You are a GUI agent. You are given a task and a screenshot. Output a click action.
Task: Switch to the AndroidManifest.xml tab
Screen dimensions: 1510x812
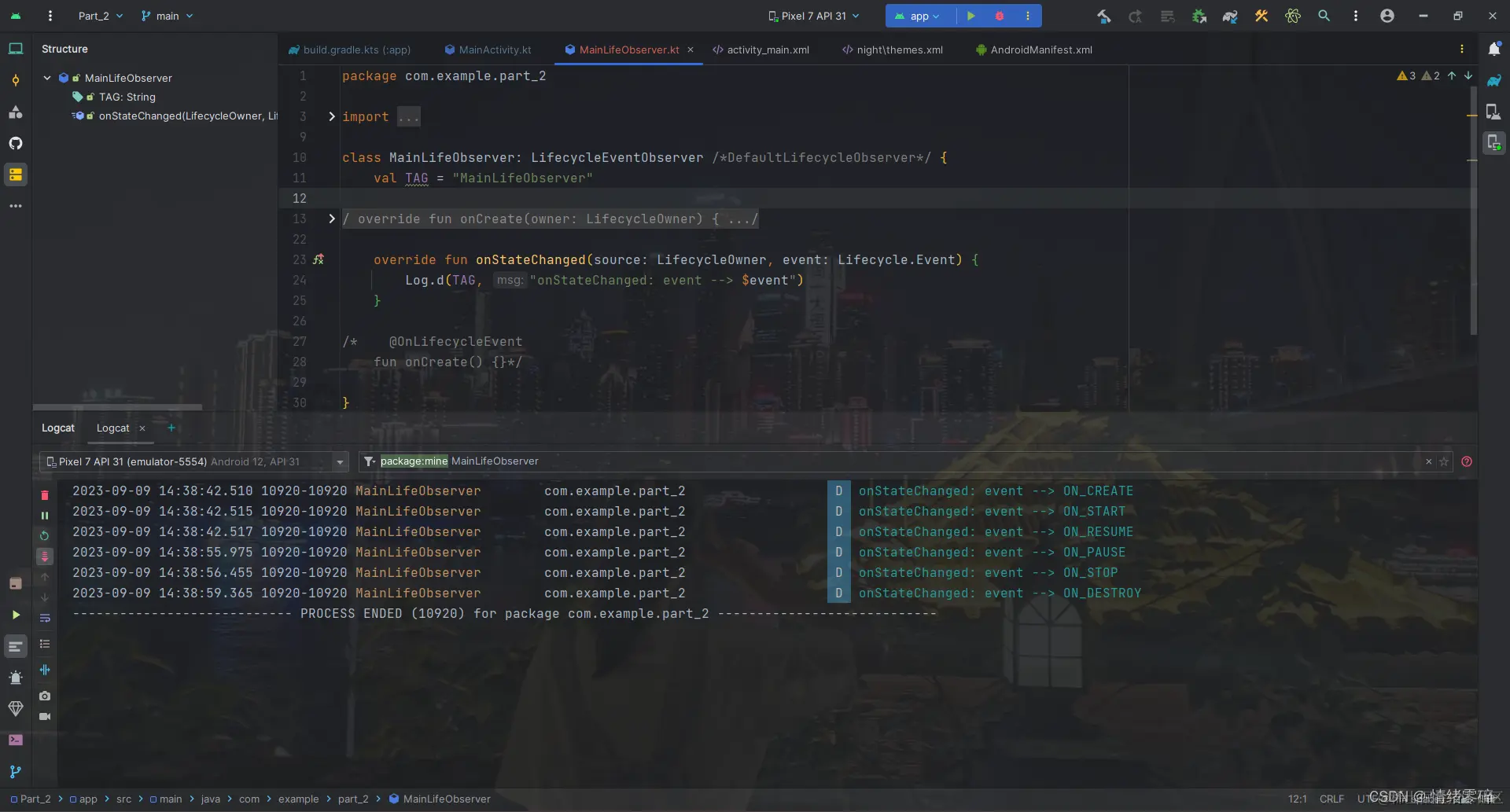(1034, 50)
